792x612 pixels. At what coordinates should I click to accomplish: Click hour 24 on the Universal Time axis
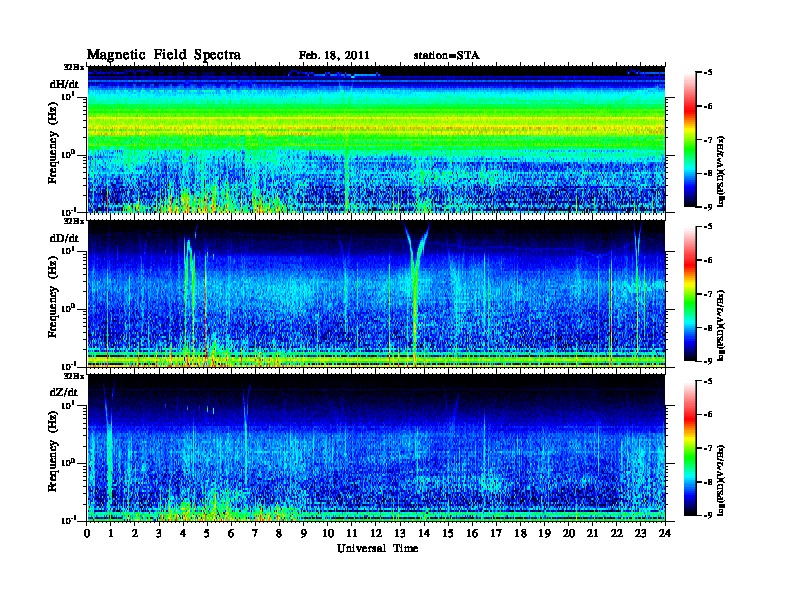(665, 534)
